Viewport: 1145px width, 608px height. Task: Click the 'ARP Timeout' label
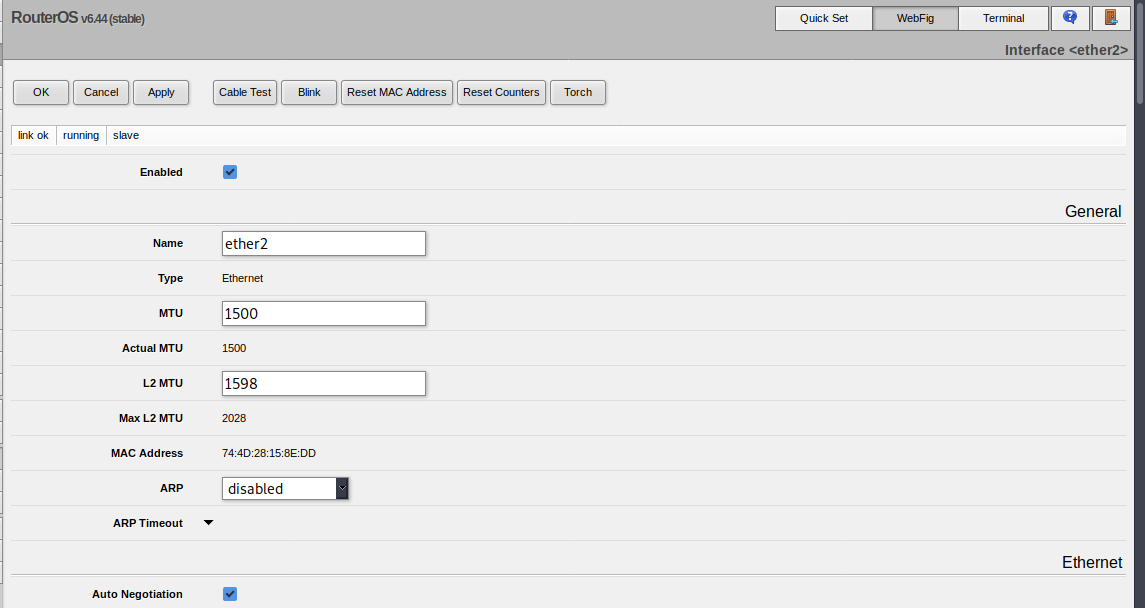pos(148,523)
